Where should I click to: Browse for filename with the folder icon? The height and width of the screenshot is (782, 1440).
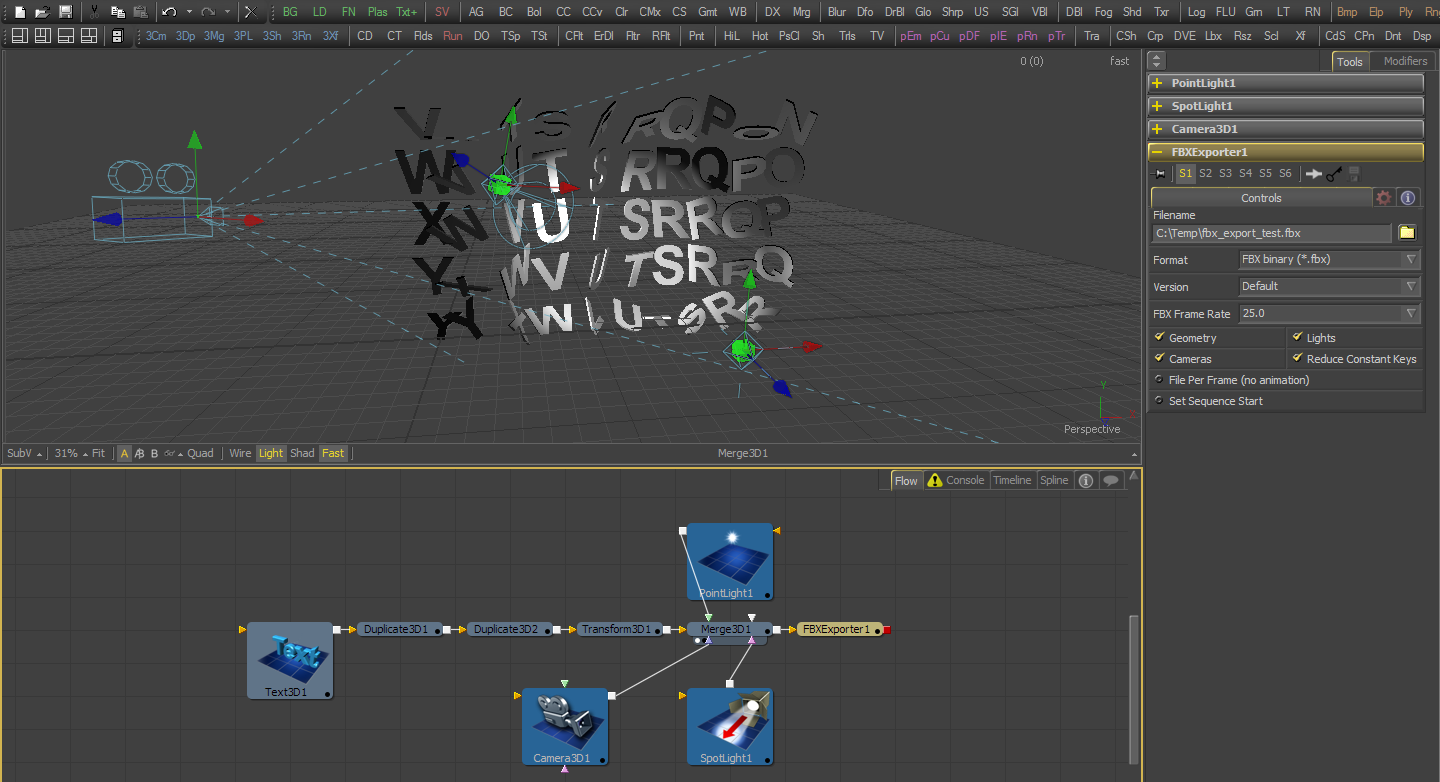tap(1407, 232)
